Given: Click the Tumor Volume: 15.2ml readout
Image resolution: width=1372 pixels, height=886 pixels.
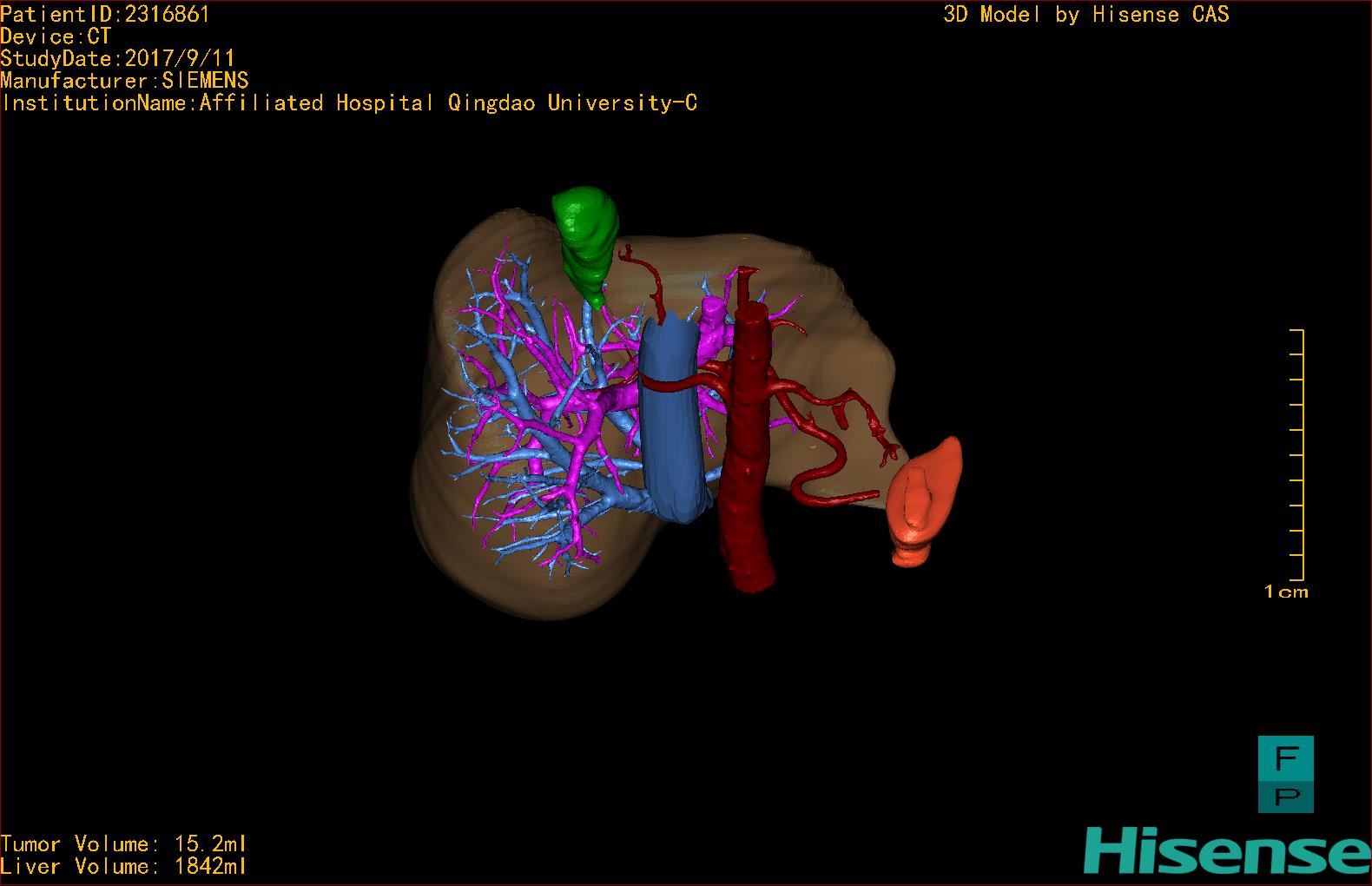Looking at the screenshot, I should pos(123,843).
